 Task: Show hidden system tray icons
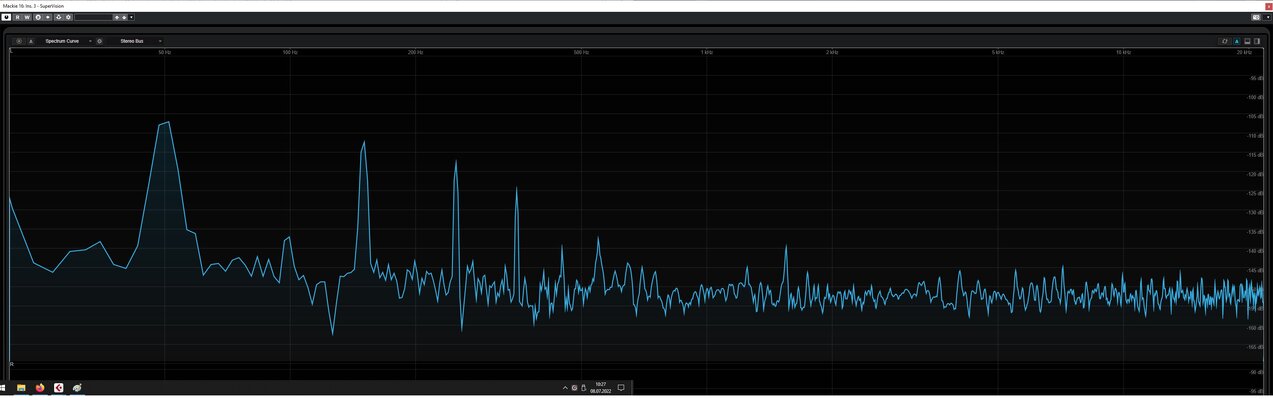pyautogui.click(x=564, y=387)
